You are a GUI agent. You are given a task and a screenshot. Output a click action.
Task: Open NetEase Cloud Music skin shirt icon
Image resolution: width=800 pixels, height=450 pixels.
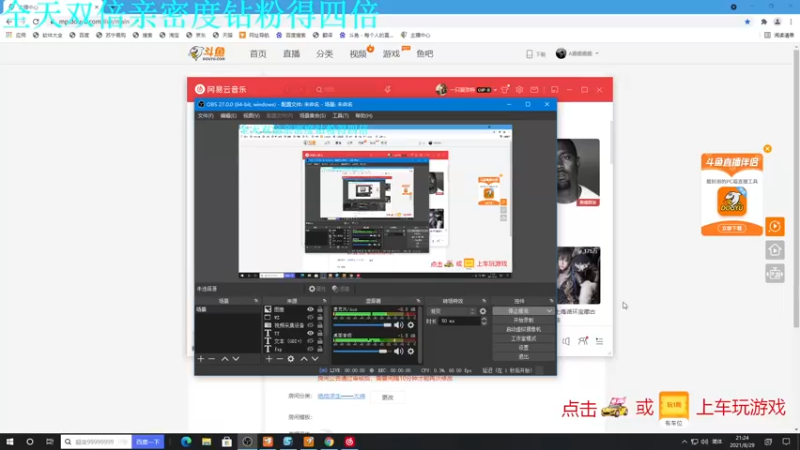coord(505,89)
